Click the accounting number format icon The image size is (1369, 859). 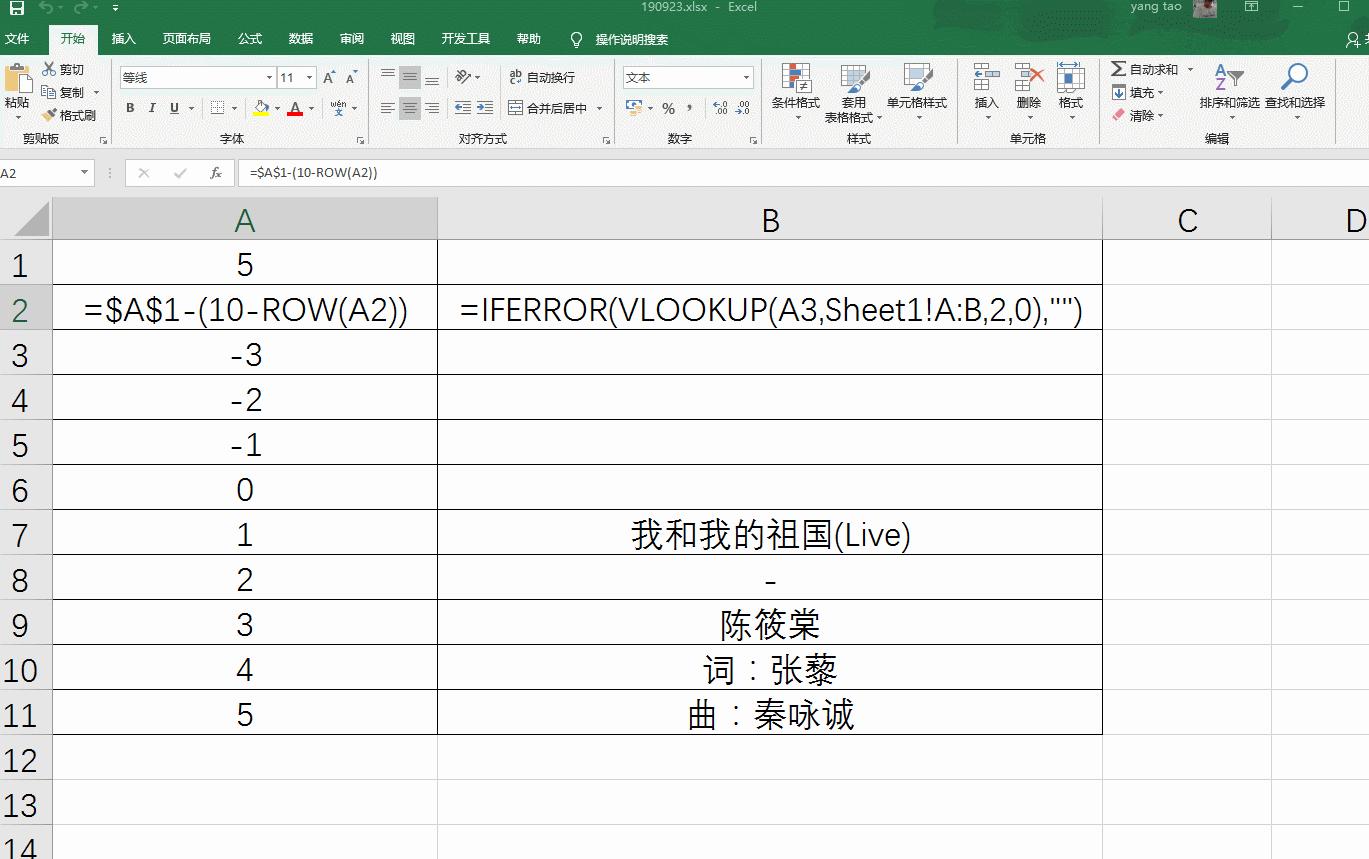pos(633,107)
